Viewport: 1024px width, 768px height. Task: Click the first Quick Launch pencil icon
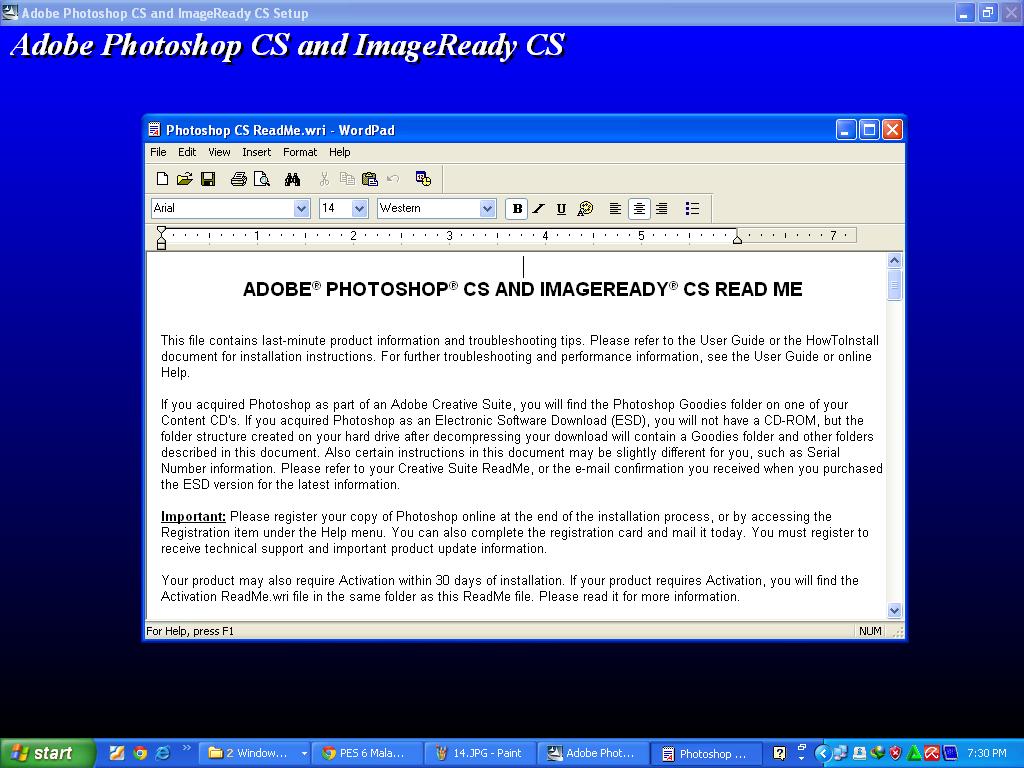[116, 753]
